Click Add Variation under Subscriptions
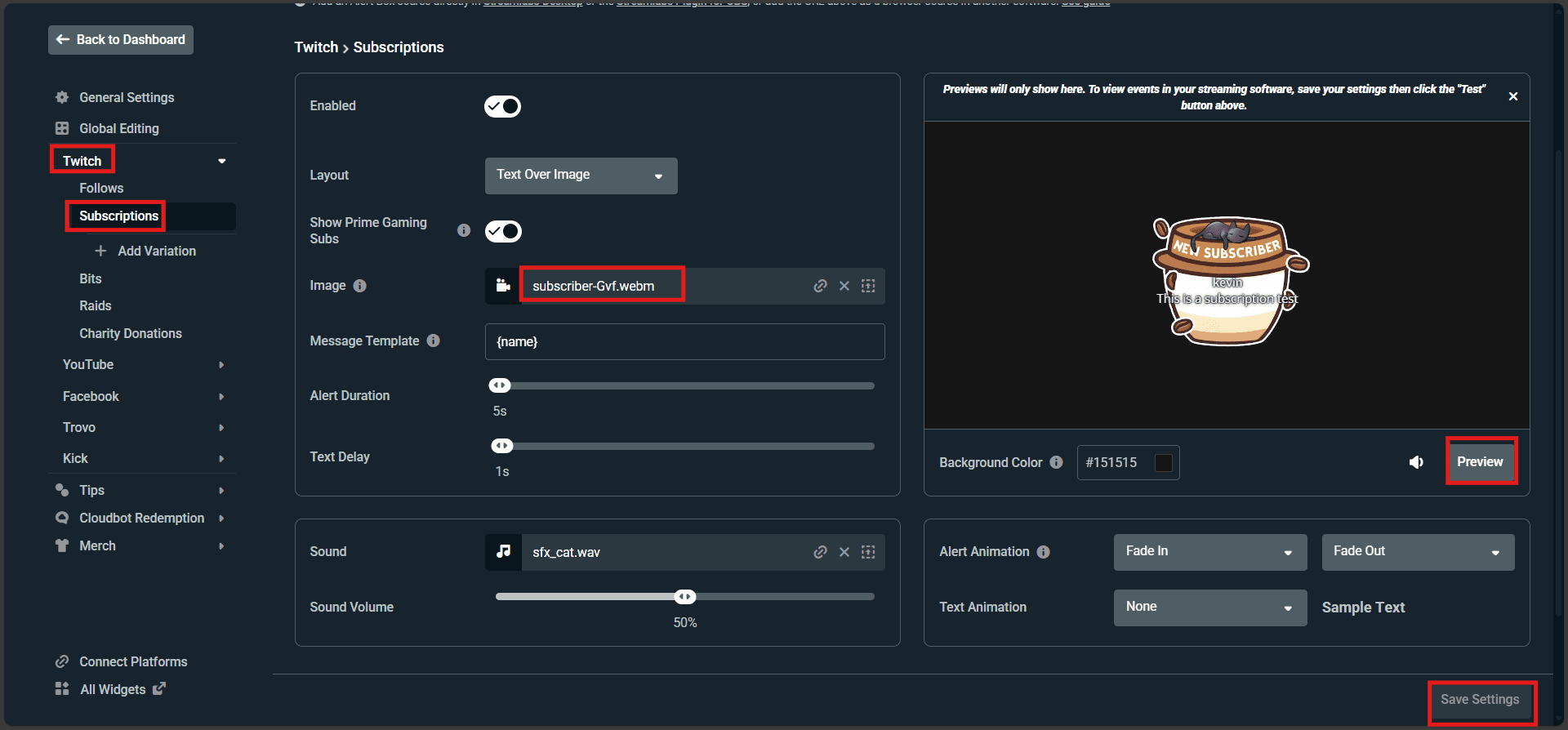The image size is (1568, 730). (x=157, y=251)
